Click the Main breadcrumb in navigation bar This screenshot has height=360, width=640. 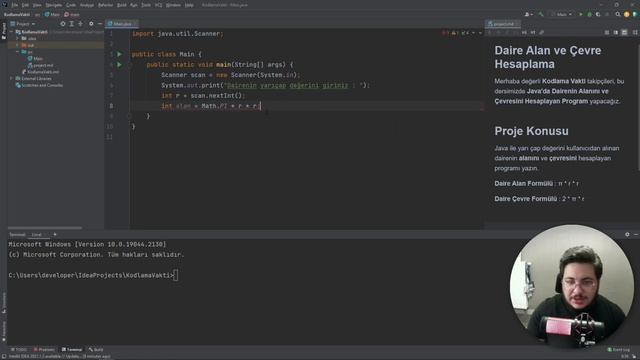pos(52,14)
